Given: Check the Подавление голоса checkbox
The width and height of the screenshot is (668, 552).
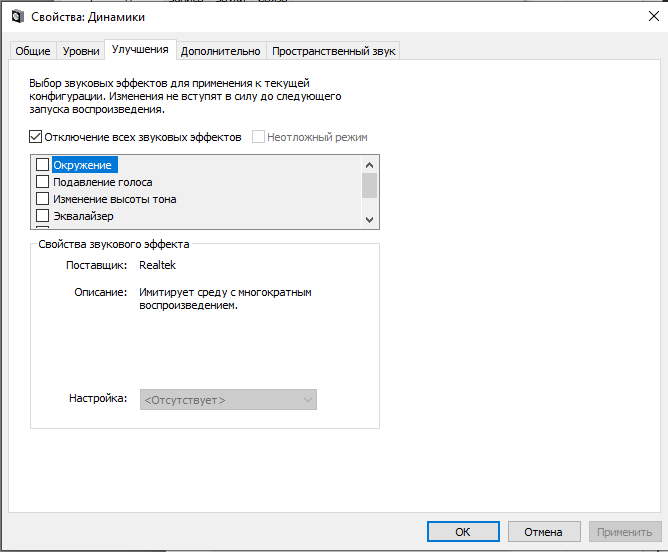Looking at the screenshot, I should pos(42,181).
